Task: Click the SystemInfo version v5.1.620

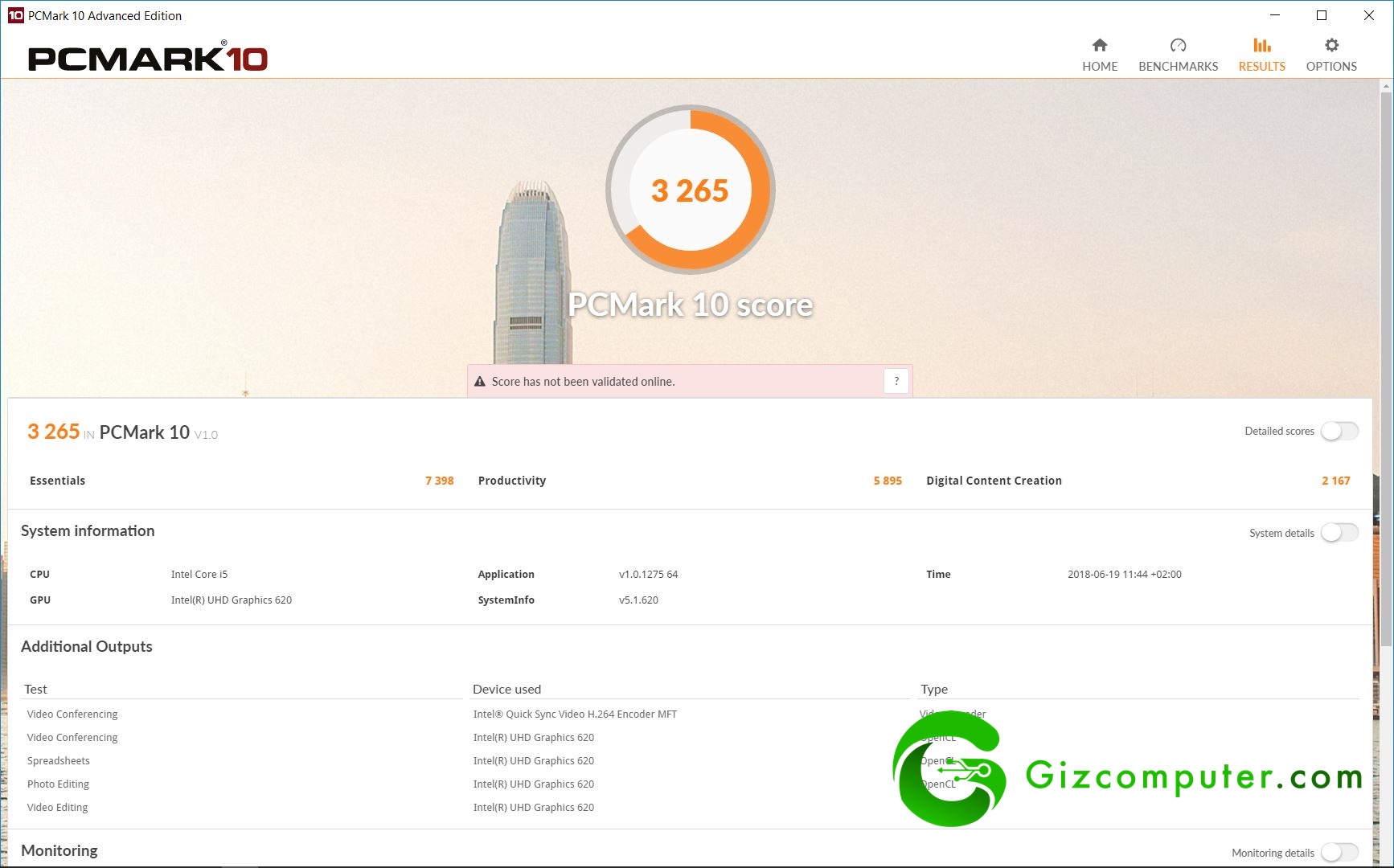Action: 638,600
